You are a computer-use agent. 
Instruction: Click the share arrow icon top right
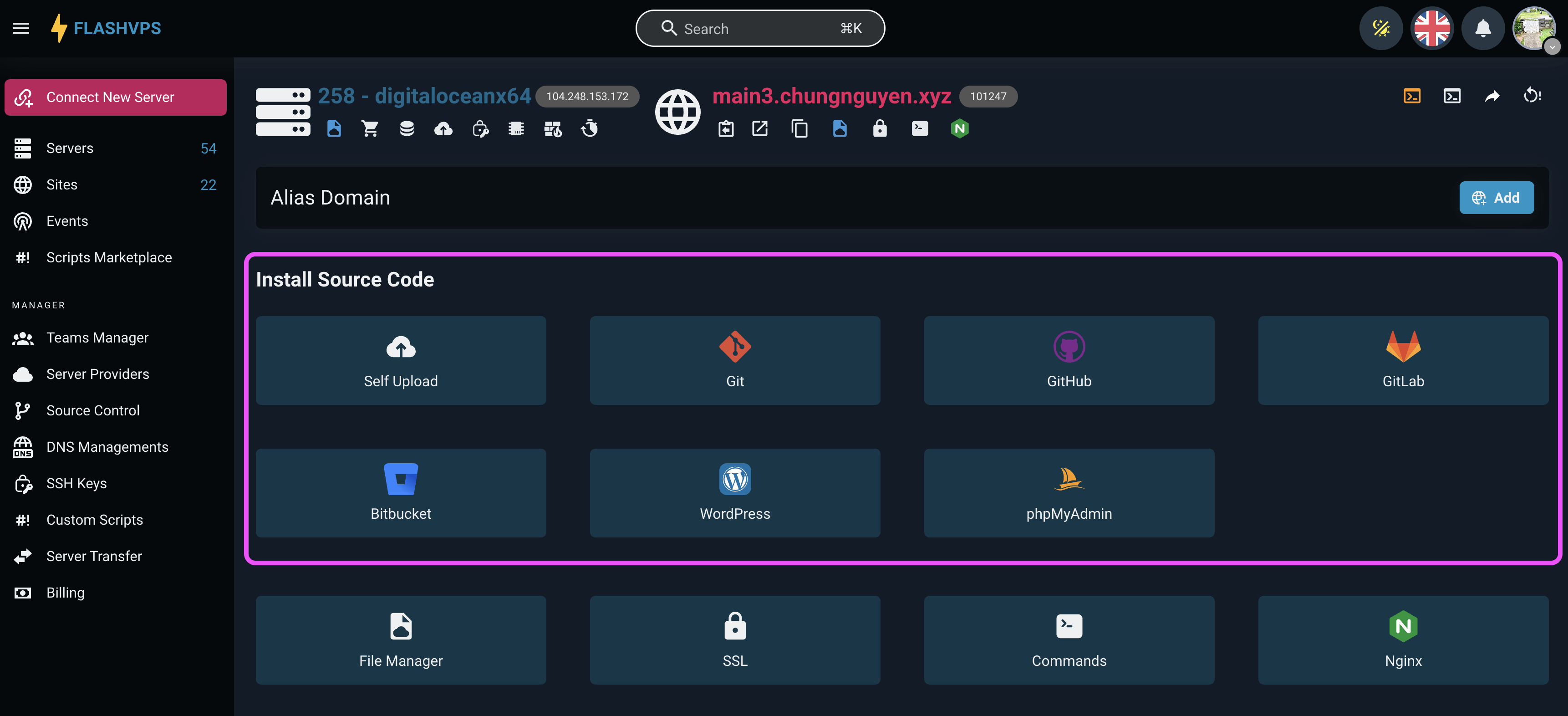(x=1492, y=96)
